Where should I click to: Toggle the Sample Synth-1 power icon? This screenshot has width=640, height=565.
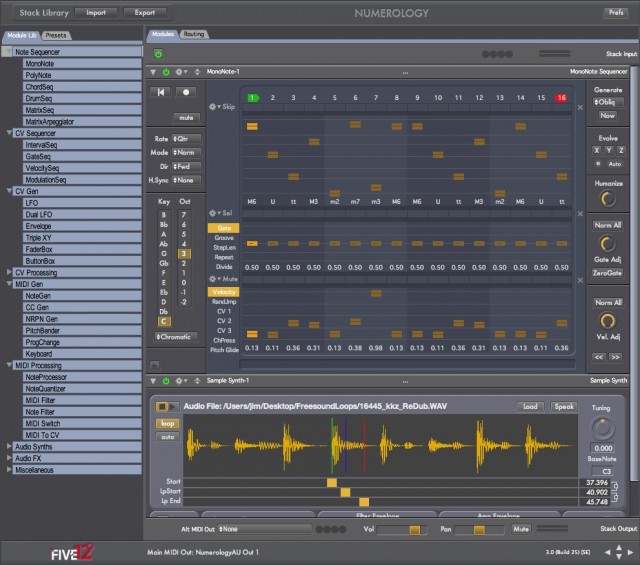click(x=166, y=381)
